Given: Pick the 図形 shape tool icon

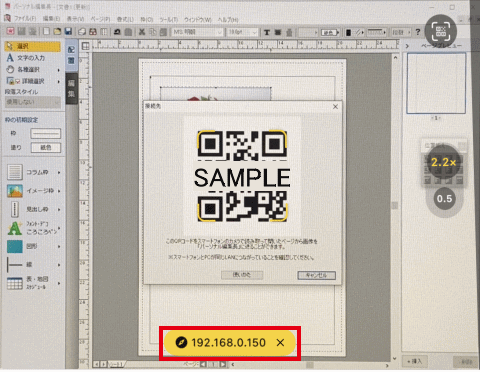Looking at the screenshot, I should click(x=15, y=246).
